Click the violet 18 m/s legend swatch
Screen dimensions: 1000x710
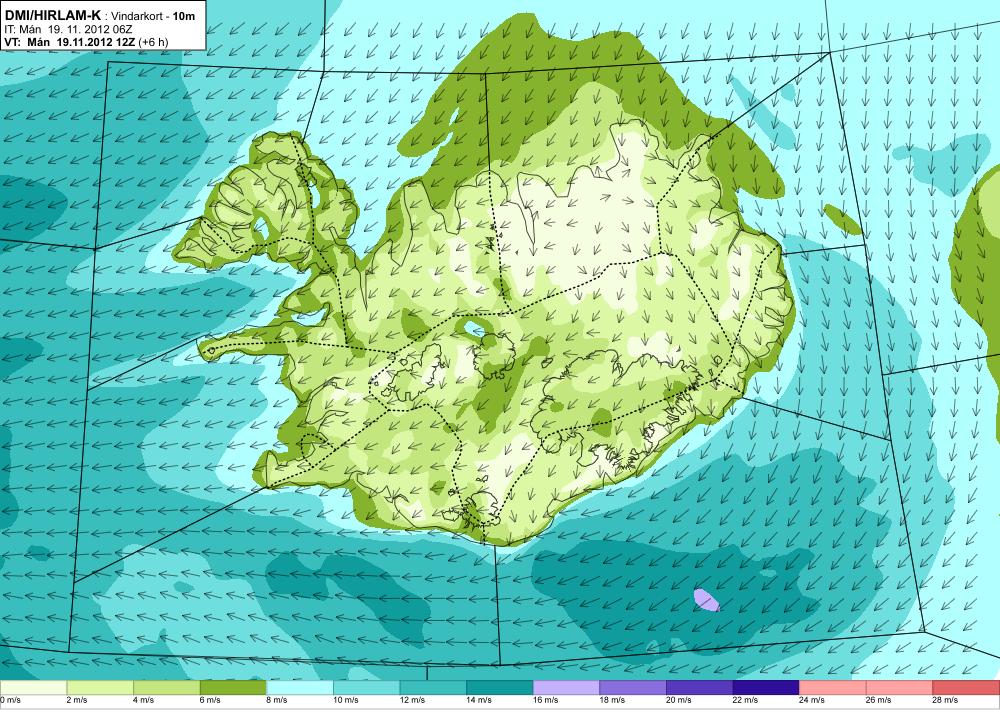[633, 687]
